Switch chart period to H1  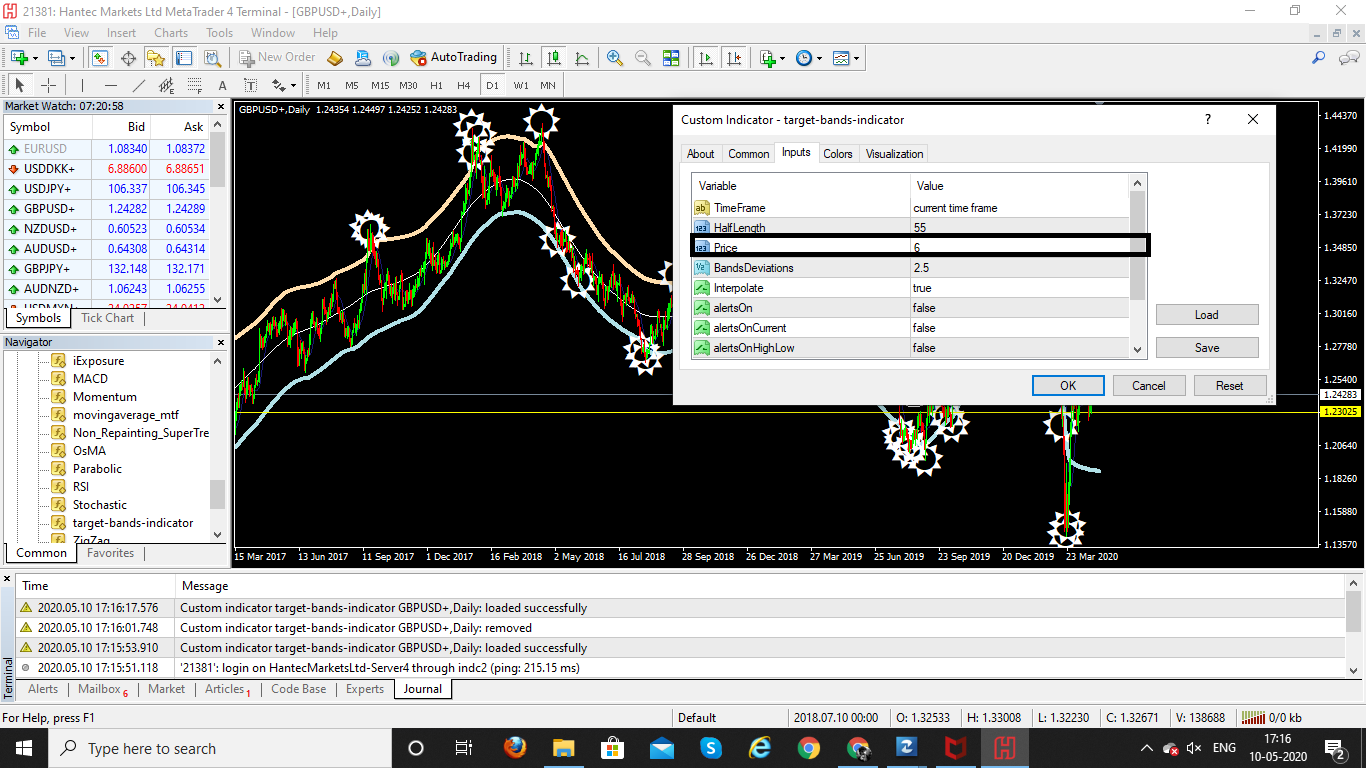click(x=436, y=85)
